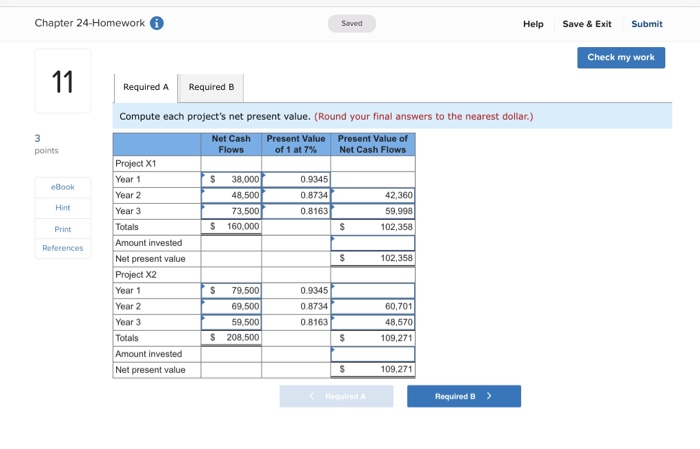The width and height of the screenshot is (700, 449).
Task: Fill in Project X2 Amount invested field
Action: point(373,354)
